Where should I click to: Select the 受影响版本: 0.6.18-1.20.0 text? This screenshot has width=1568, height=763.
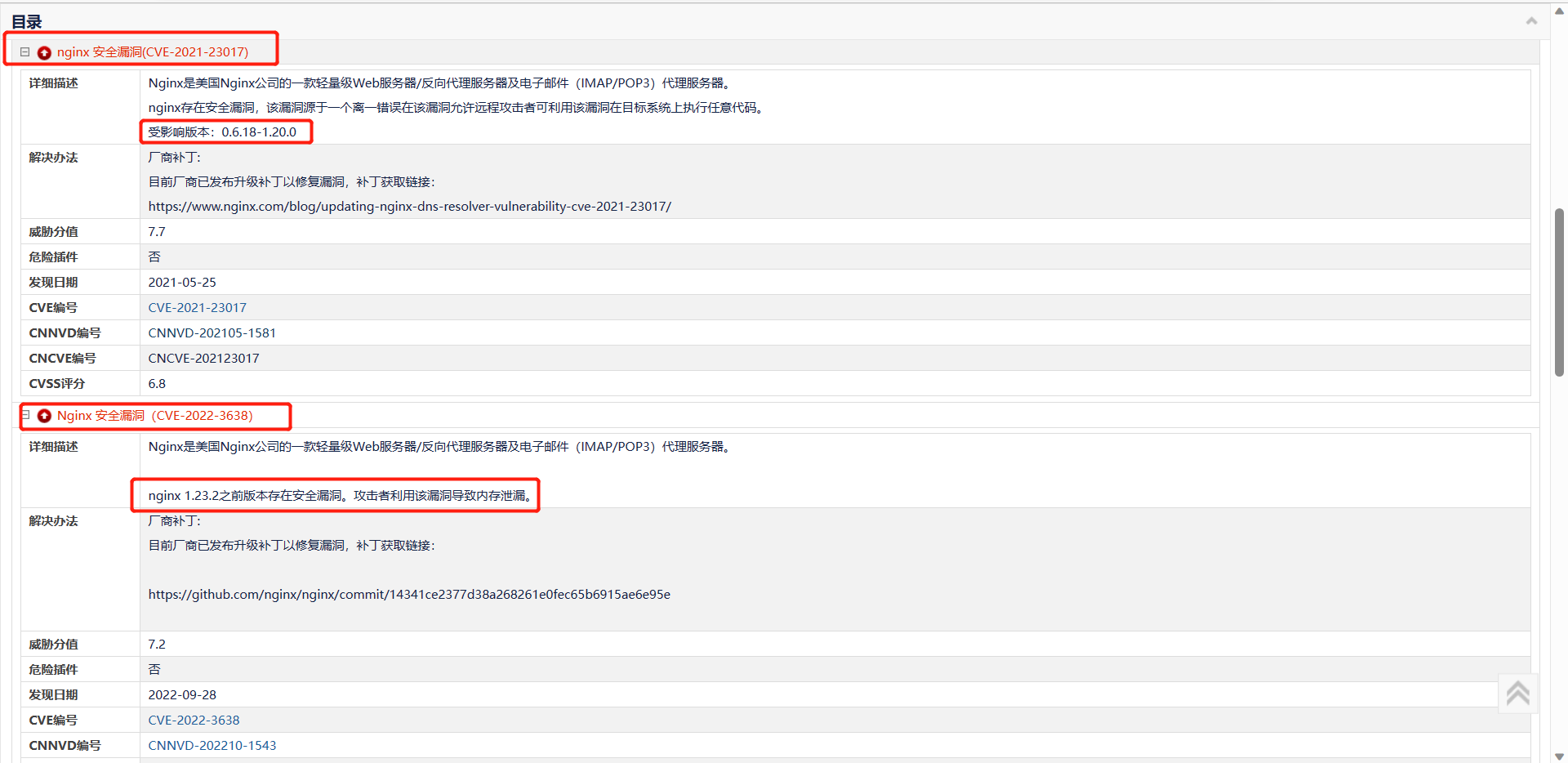(222, 132)
